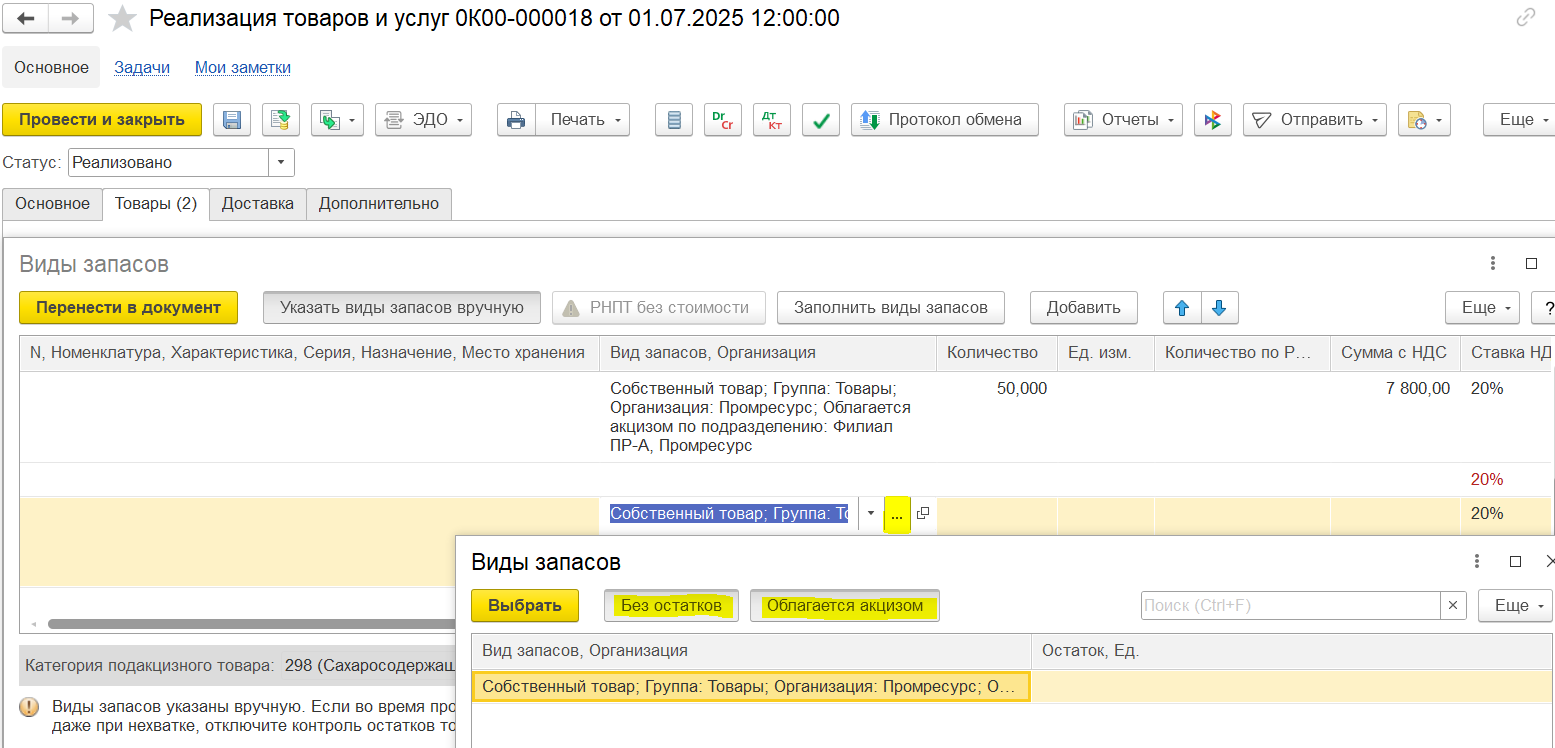
Task: Open the Мои заметки section
Action: tap(243, 68)
